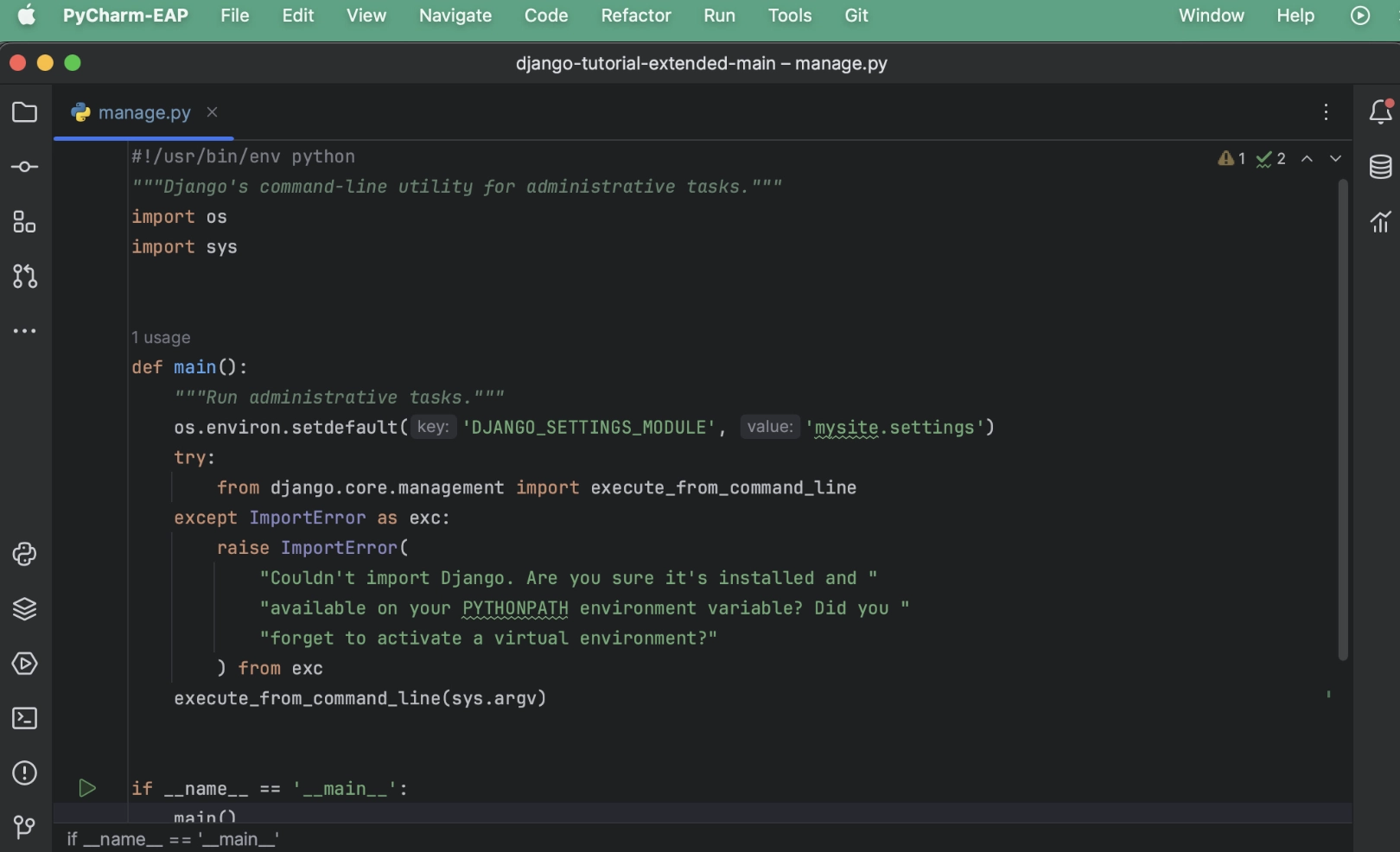This screenshot has width=1400, height=852.
Task: Open the Pull Requests tool window icon
Action: [x=24, y=277]
